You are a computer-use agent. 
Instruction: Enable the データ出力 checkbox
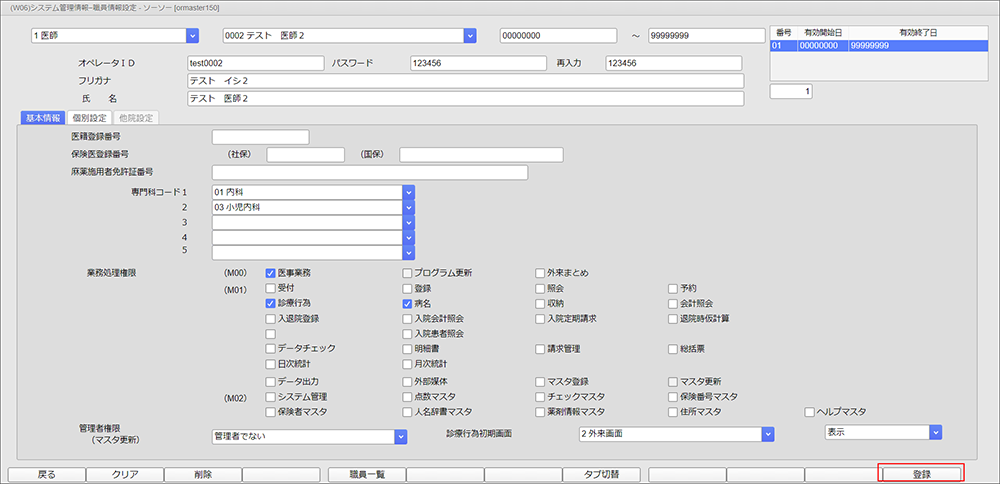[270, 382]
